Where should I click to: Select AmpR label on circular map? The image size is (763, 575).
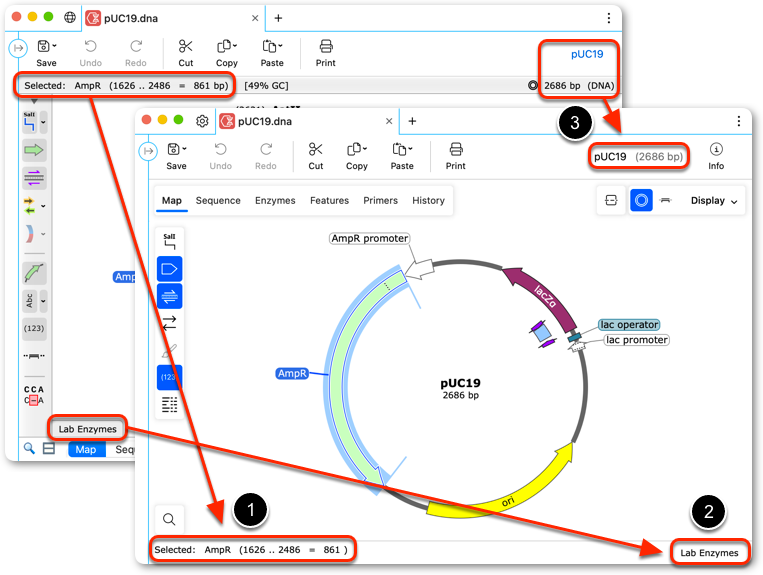click(x=292, y=373)
